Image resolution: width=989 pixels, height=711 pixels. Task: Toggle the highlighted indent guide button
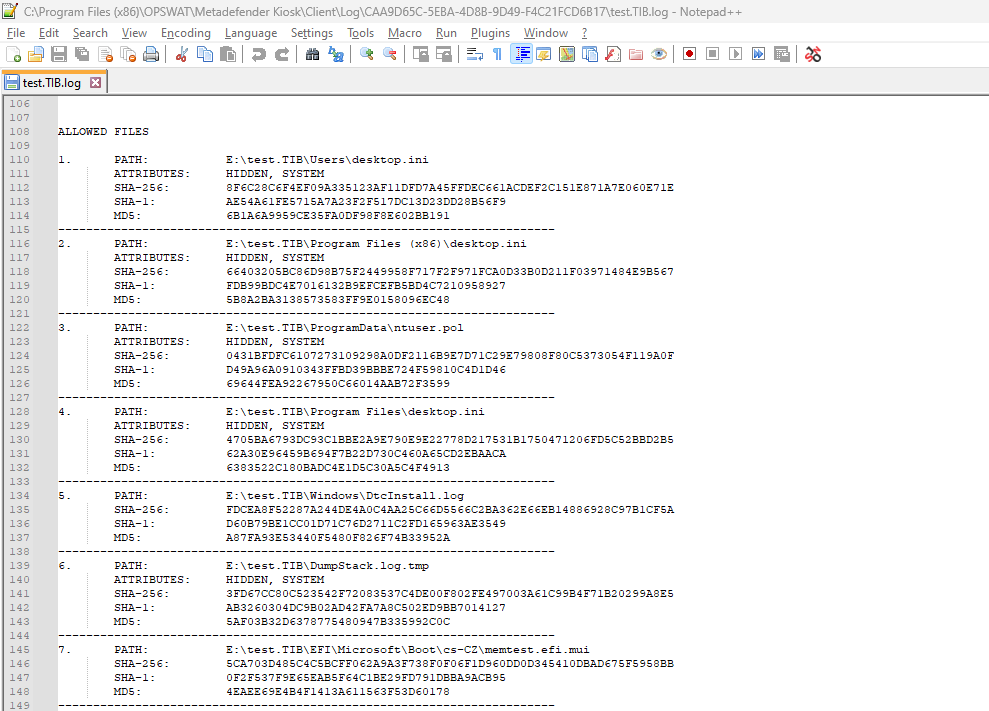pyautogui.click(x=521, y=54)
